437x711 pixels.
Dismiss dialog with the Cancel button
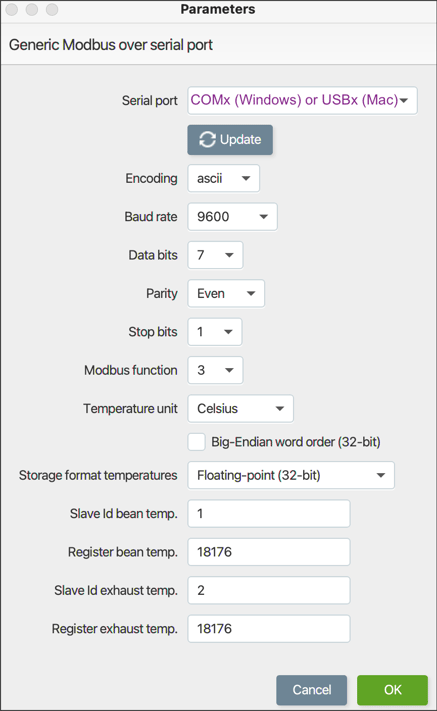click(x=311, y=690)
